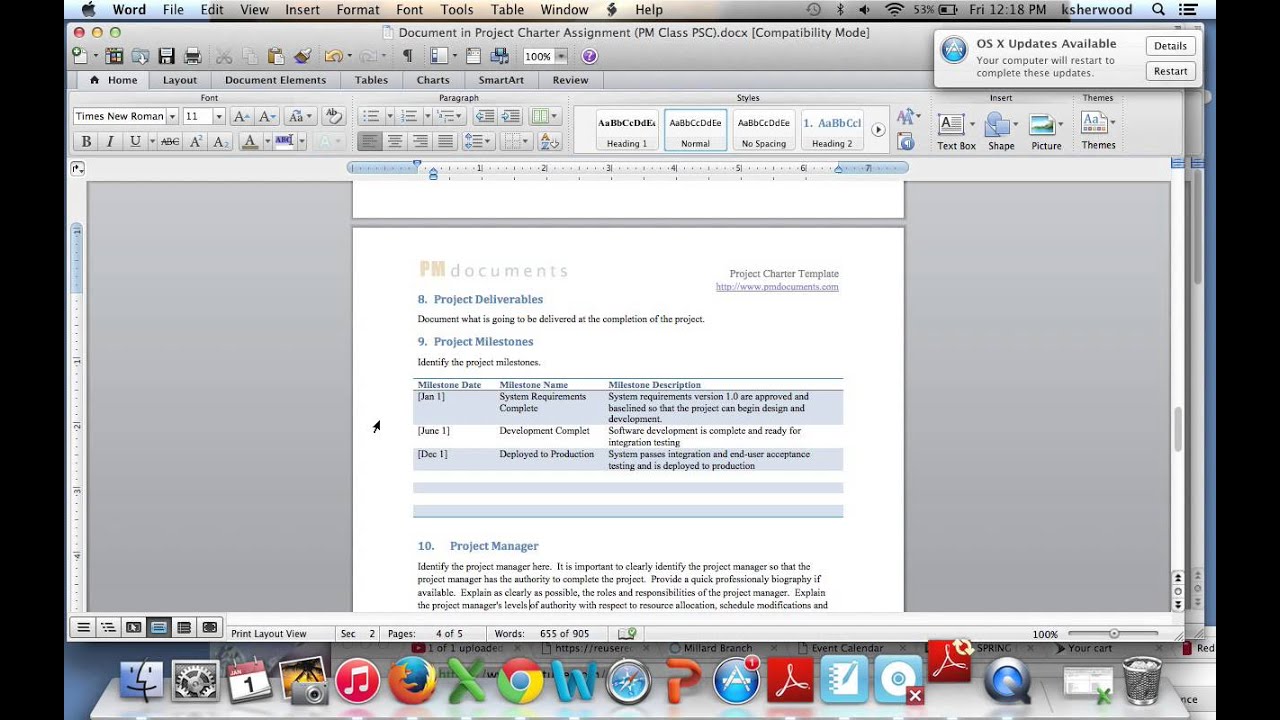Open the pmdocuments.com hyperlink
Image resolution: width=1280 pixels, height=720 pixels.
(x=777, y=287)
